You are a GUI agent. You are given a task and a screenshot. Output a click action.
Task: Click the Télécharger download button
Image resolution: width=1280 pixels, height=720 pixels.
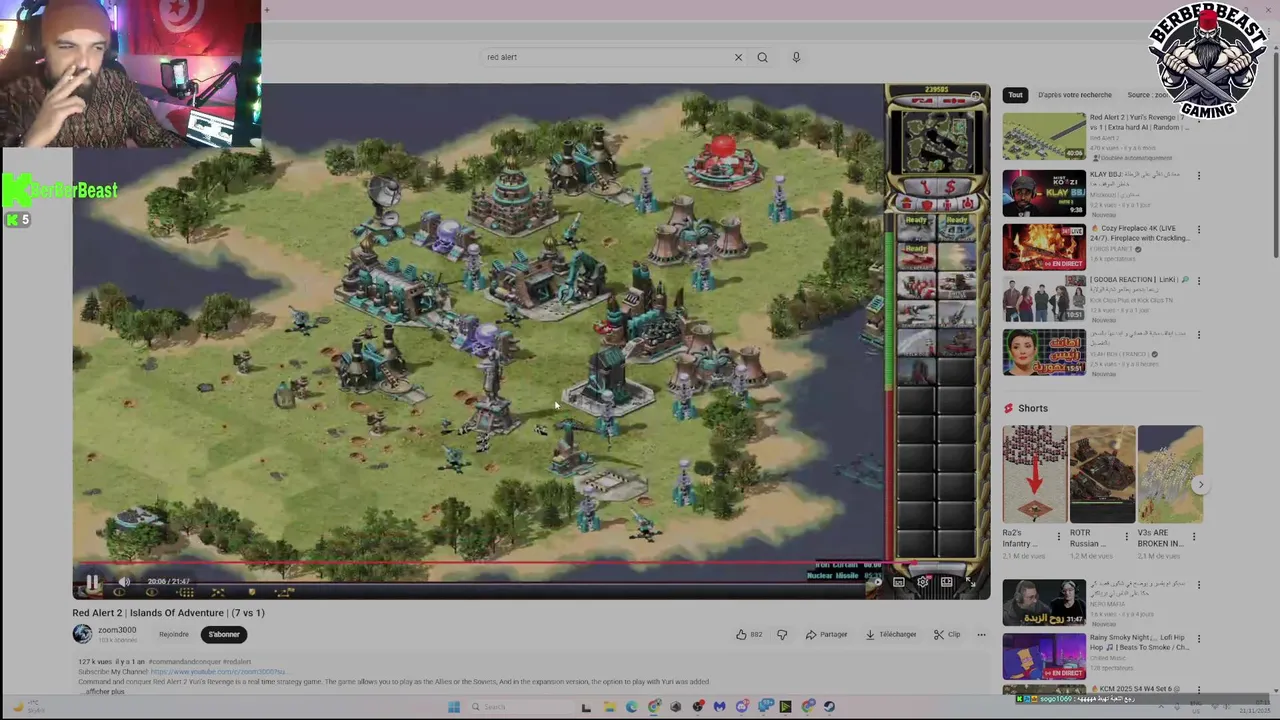point(891,634)
